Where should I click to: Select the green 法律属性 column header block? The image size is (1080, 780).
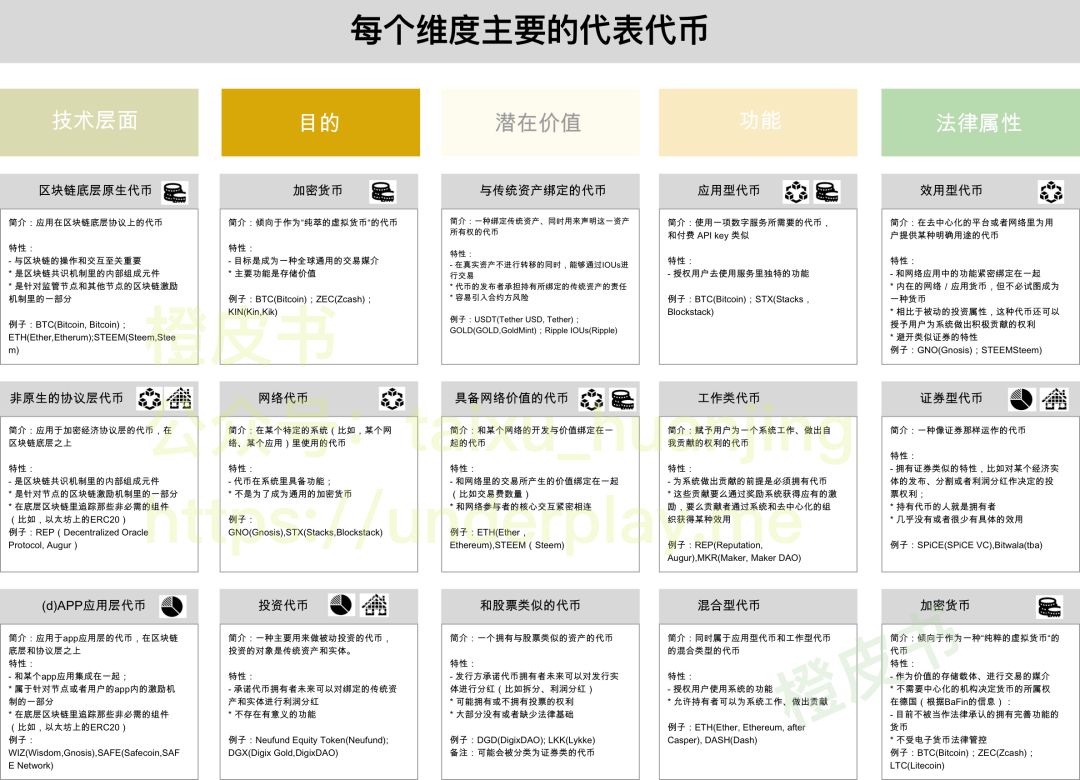pos(981,122)
